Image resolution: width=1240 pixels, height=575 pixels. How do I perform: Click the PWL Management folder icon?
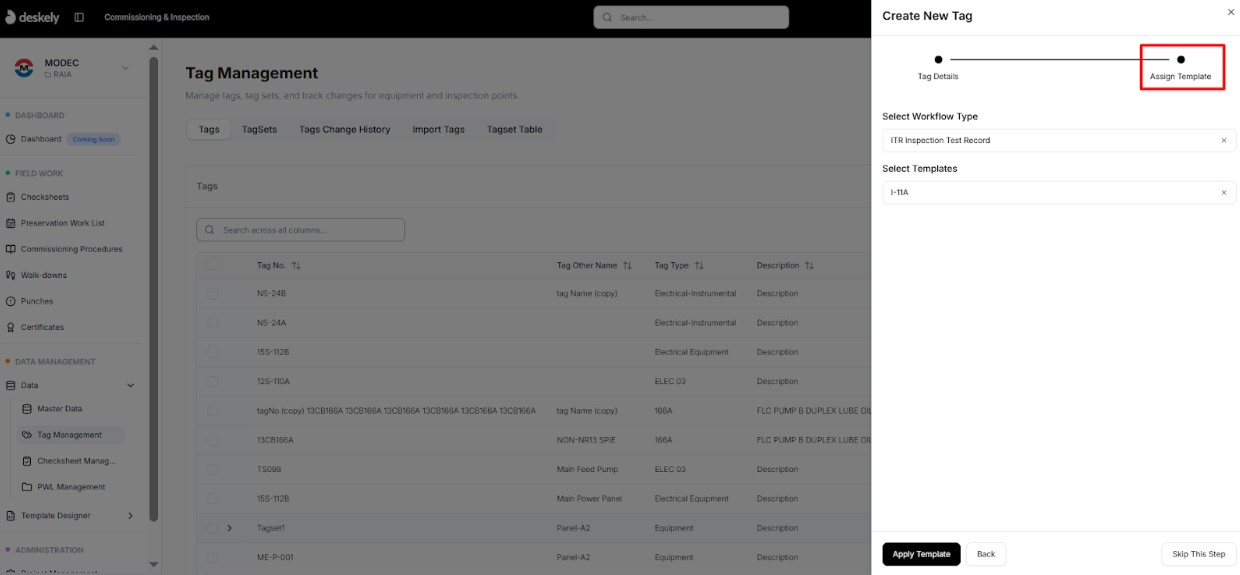click(27, 487)
